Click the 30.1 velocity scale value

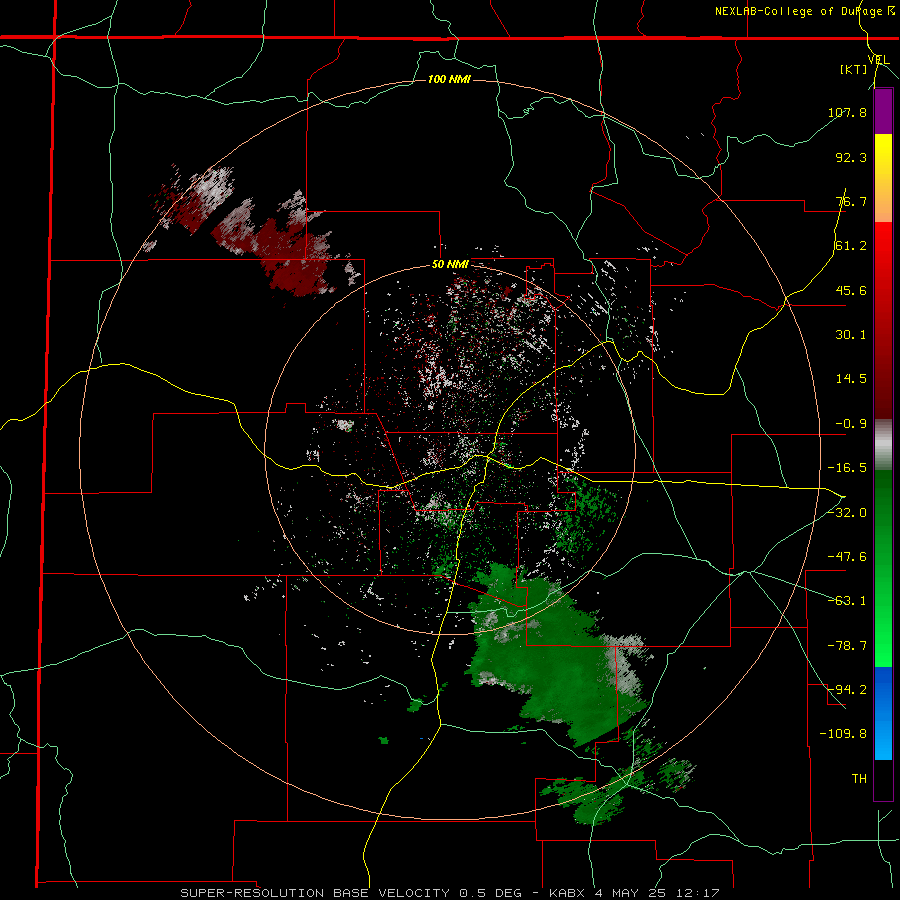pyautogui.click(x=851, y=335)
